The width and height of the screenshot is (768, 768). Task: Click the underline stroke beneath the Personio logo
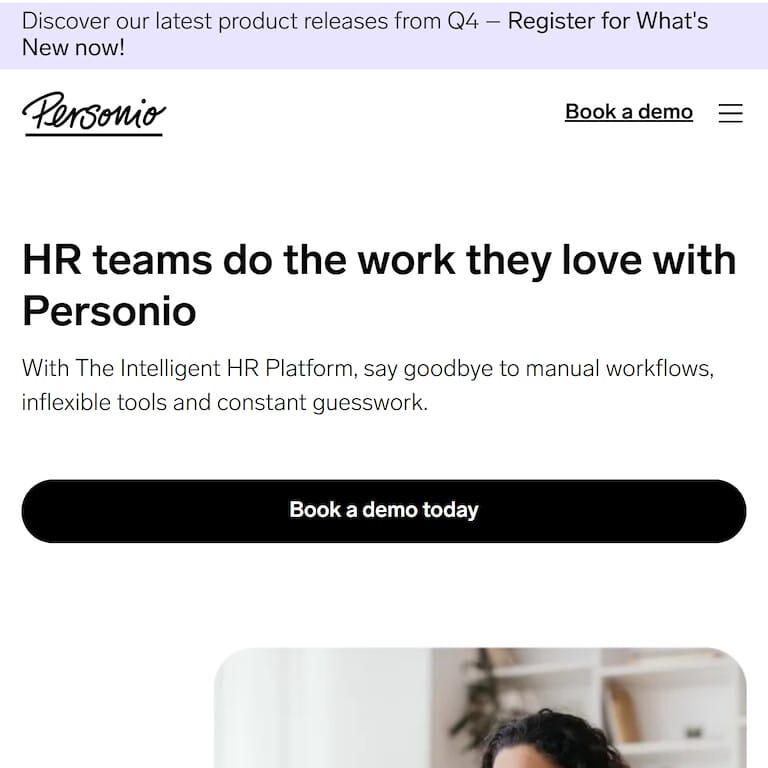[x=94, y=134]
